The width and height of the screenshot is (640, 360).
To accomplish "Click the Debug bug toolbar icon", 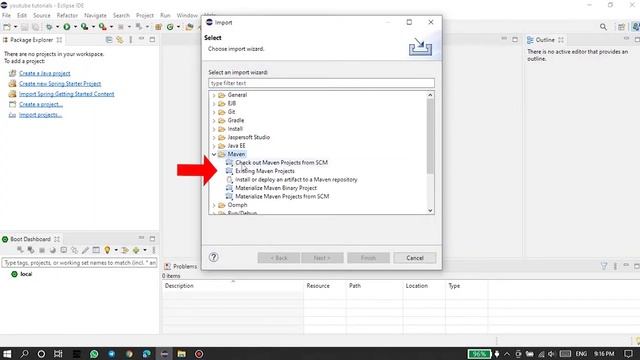I will pos(49,27).
